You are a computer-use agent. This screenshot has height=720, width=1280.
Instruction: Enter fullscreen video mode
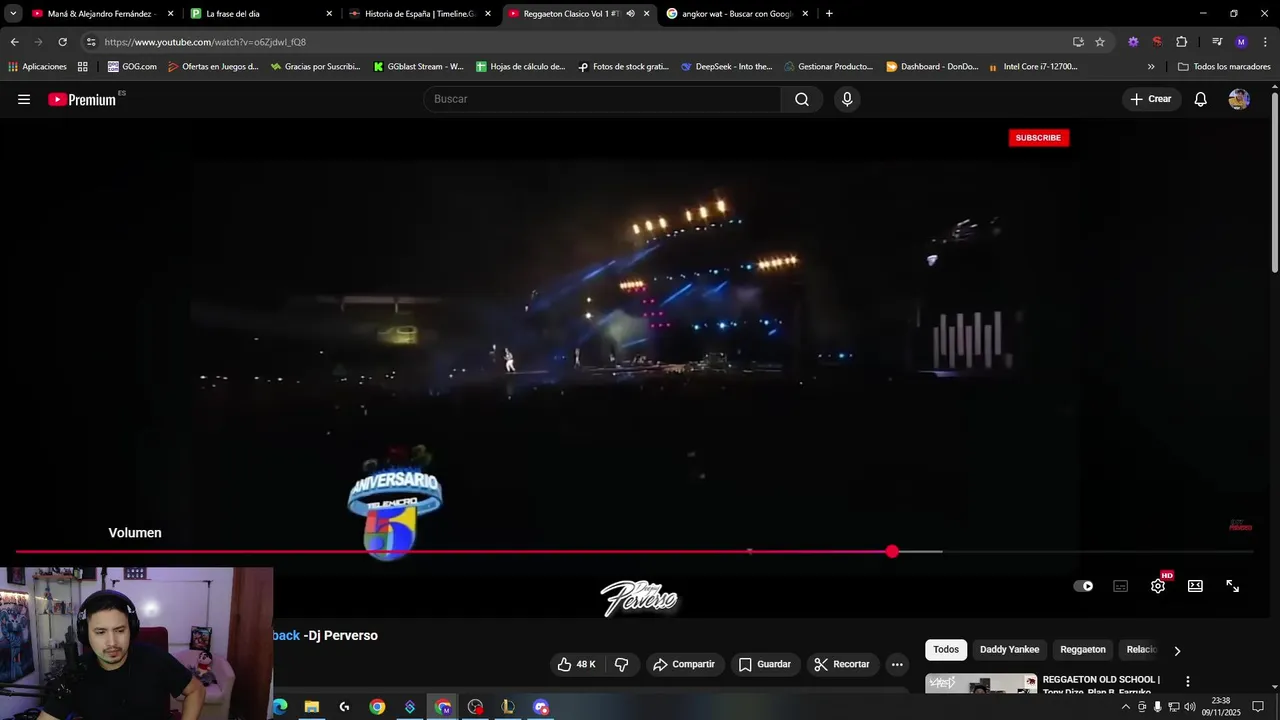(1233, 586)
